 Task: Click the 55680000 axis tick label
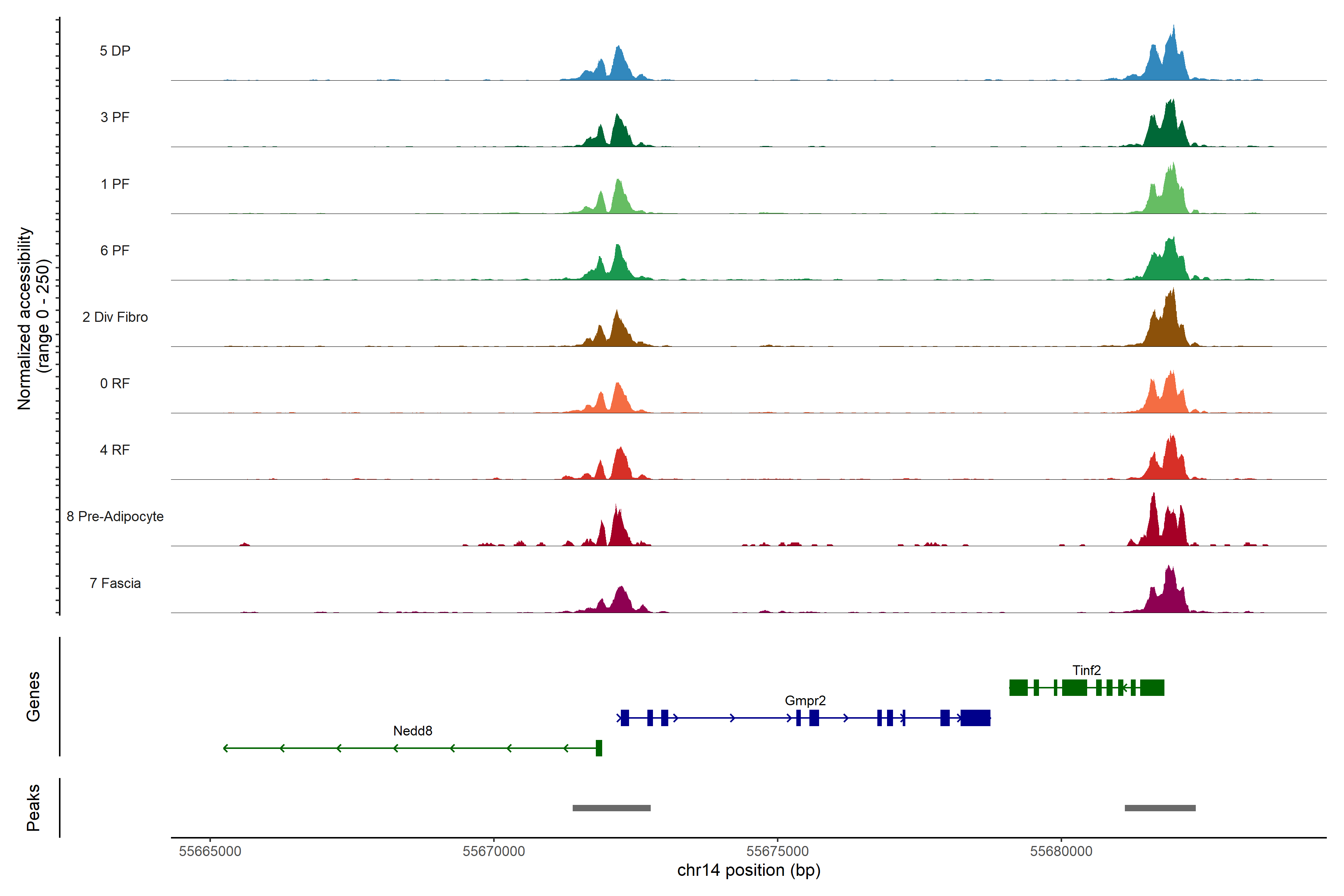[1061, 852]
